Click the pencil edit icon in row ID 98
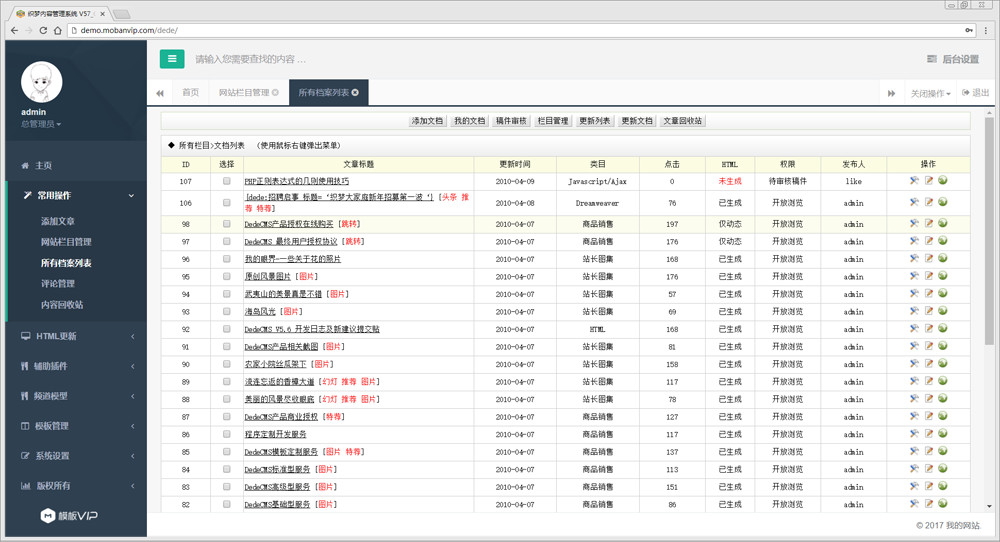 pos(929,224)
